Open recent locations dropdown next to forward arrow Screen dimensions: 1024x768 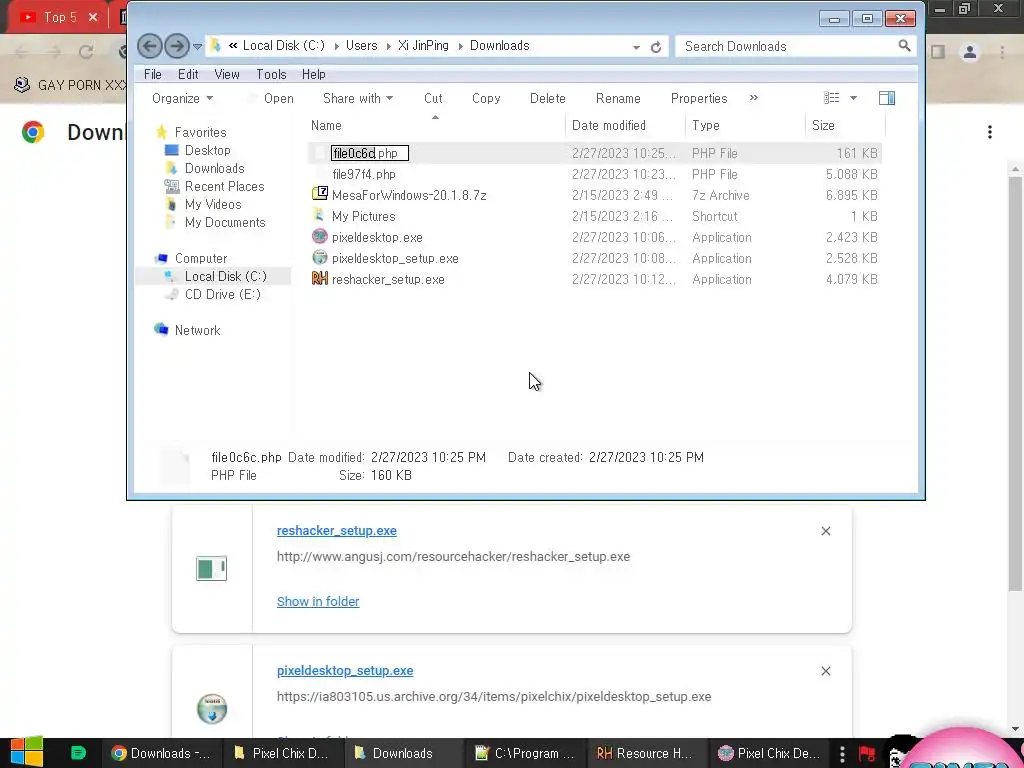[x=197, y=47]
